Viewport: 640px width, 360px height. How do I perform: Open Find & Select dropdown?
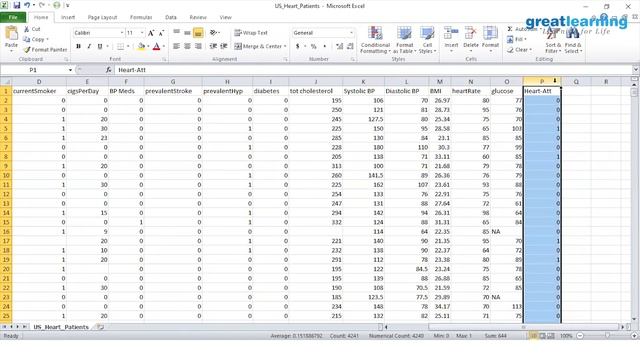tap(573, 40)
